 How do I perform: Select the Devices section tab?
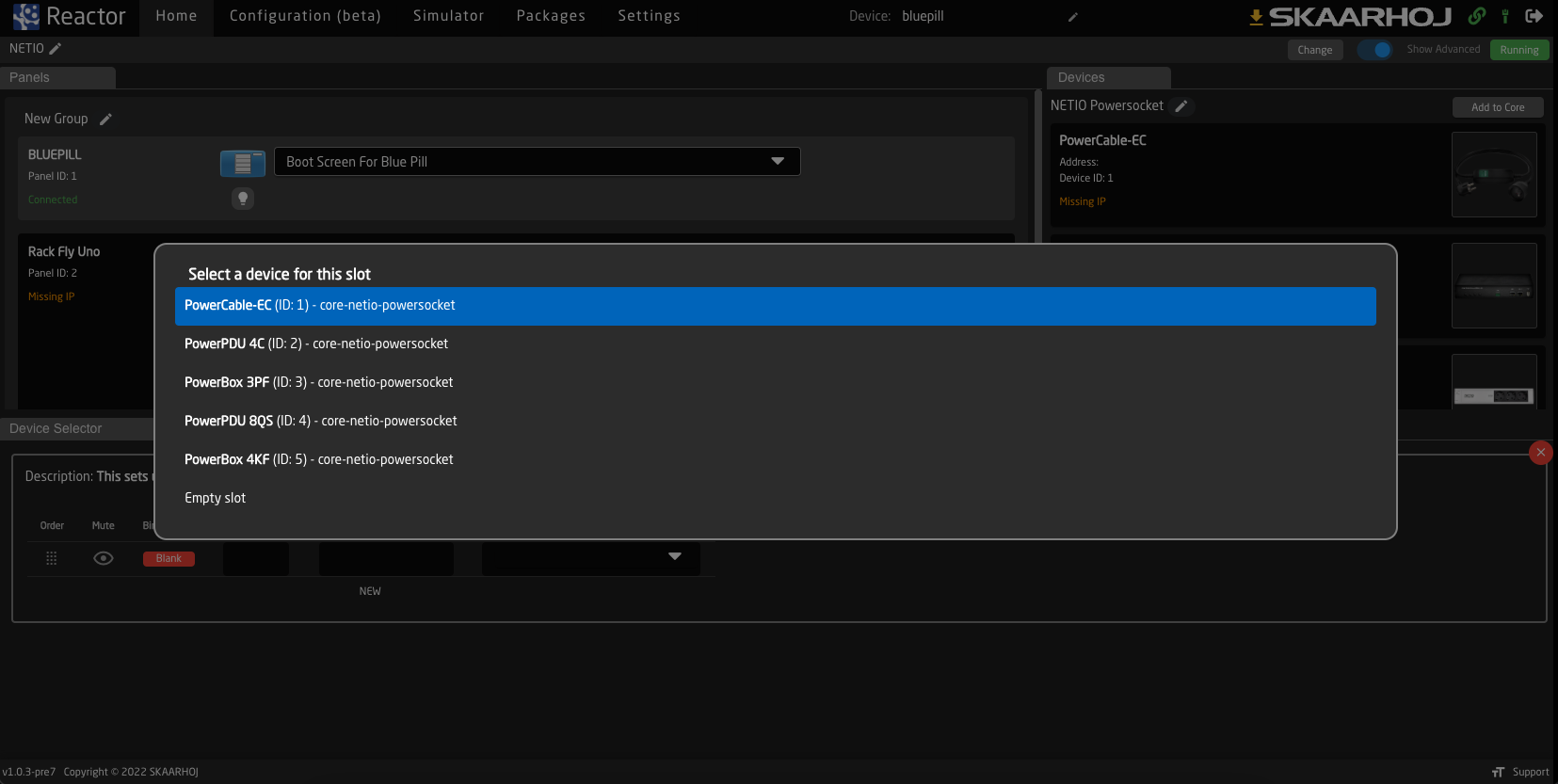coord(1109,77)
